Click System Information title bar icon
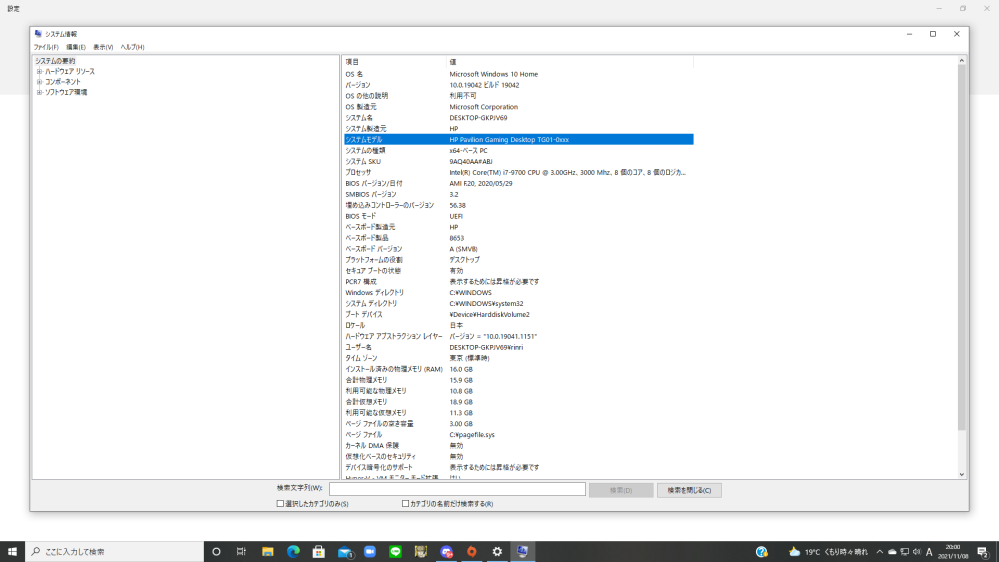Screen dimensions: 999x562 pyautogui.click(x=38, y=34)
